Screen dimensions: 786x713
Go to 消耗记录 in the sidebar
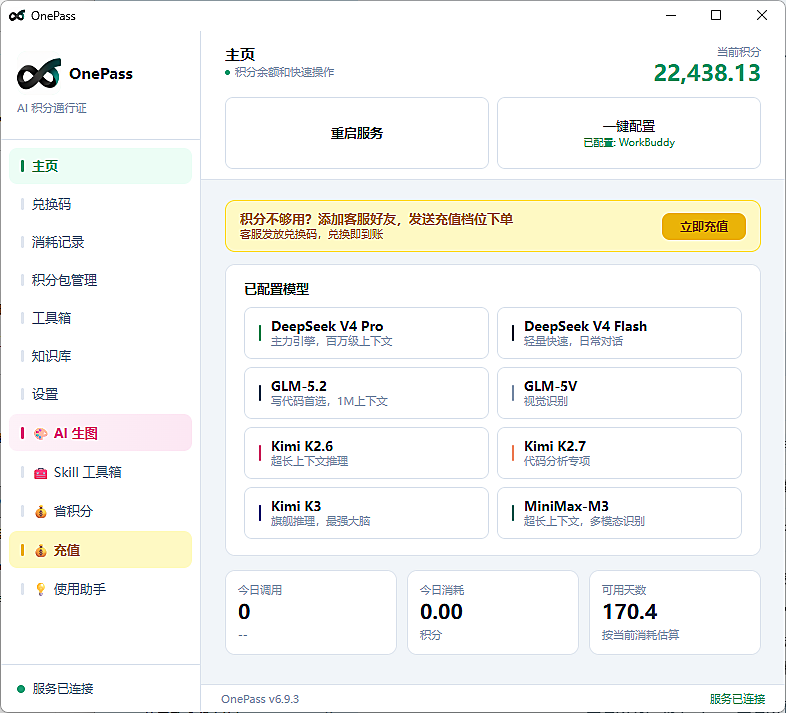click(x=100, y=242)
